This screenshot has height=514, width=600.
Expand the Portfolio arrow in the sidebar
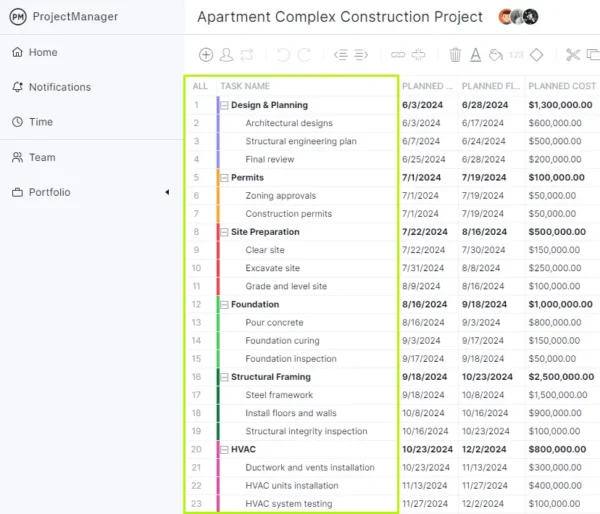point(167,192)
